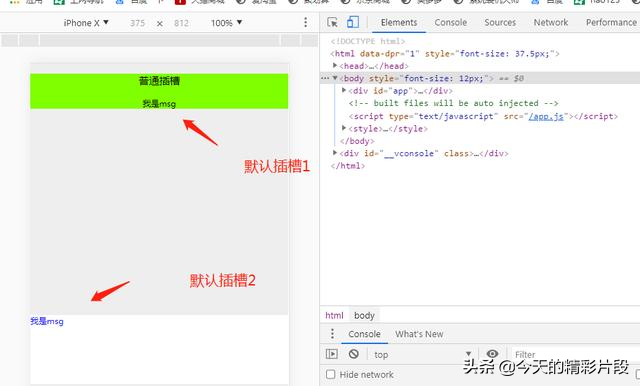Activate the inspect element picker icon
Viewport: 640px width, 386px height.
[x=332, y=22]
